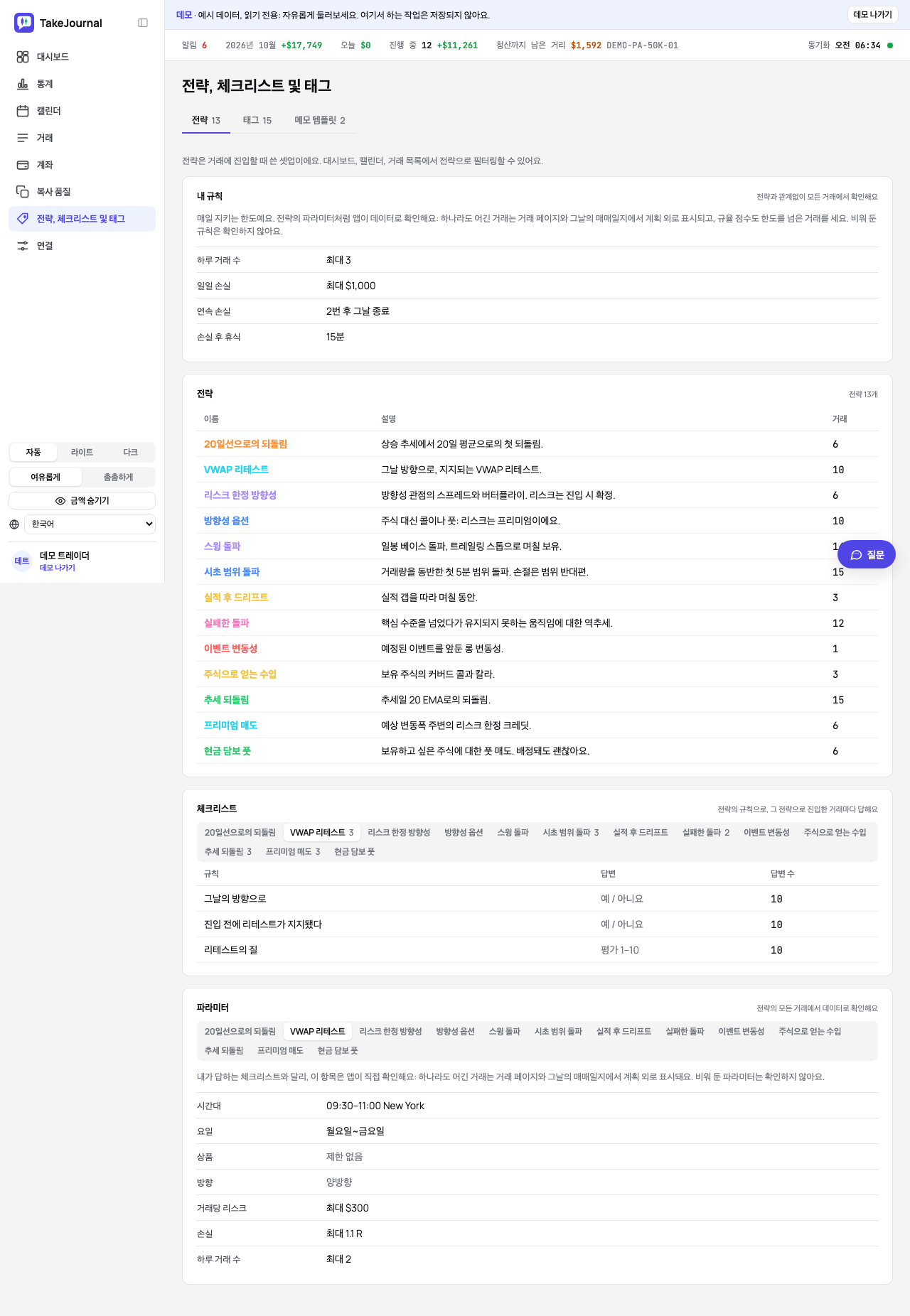The image size is (910, 1316).
Task: Open the VWAP 리테스트 strategy link
Action: pos(236,470)
